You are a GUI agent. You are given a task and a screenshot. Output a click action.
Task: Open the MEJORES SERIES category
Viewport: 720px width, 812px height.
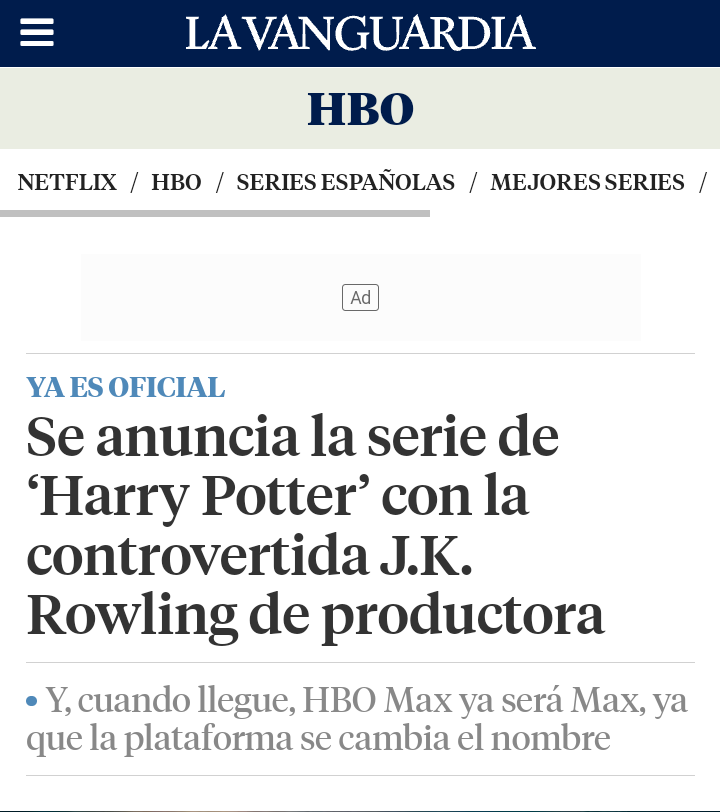tap(587, 182)
